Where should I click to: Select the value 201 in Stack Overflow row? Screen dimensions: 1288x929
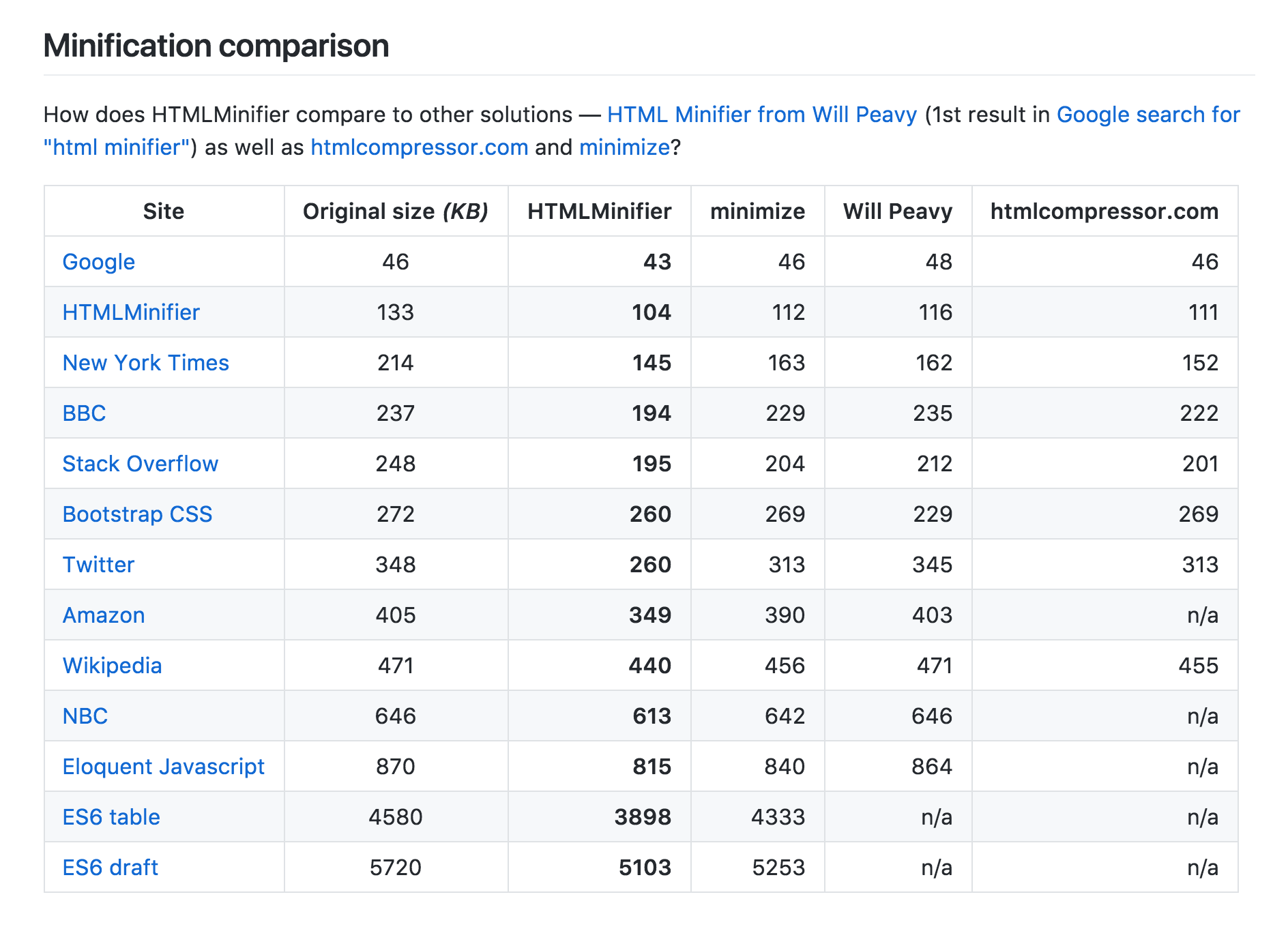tap(1201, 464)
